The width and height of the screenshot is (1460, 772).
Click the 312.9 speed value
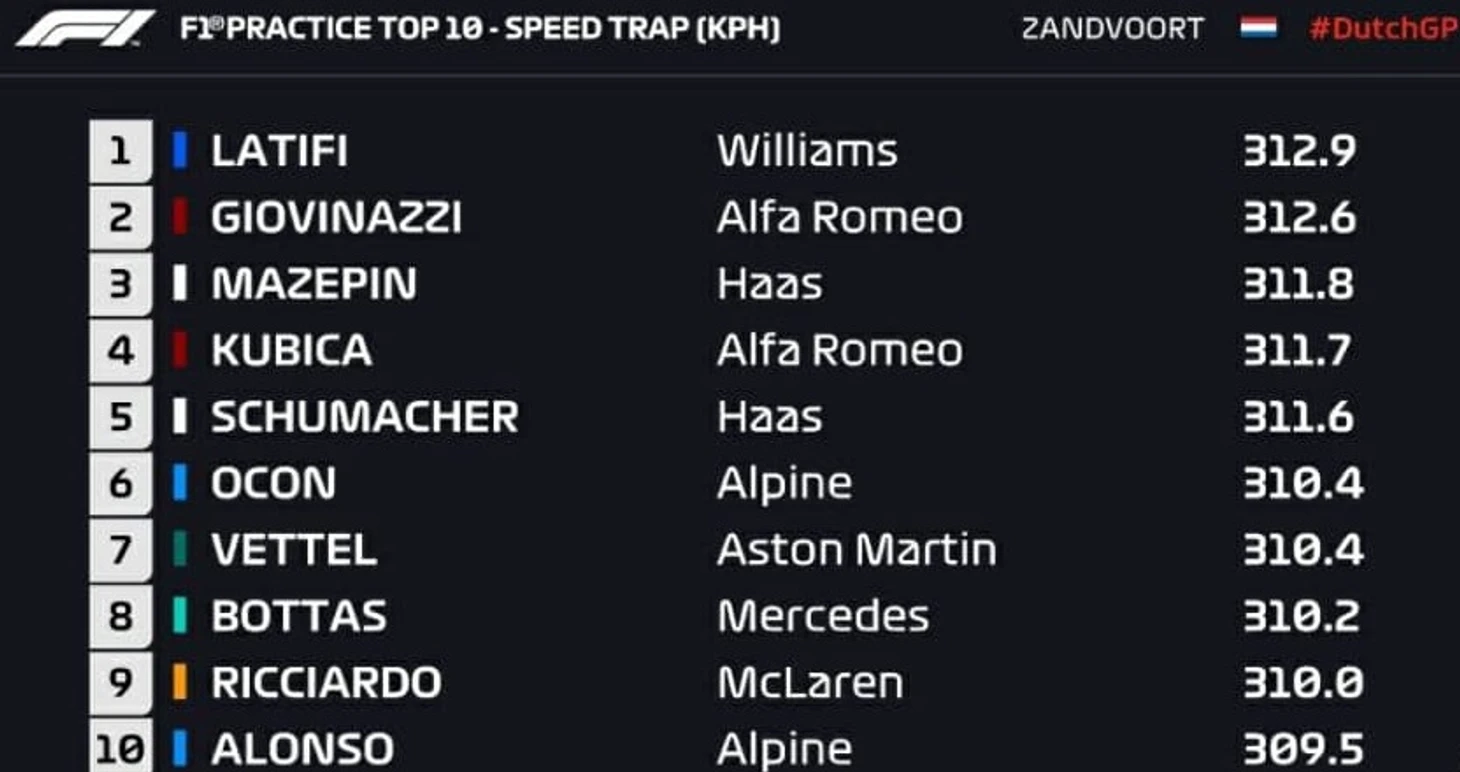(x=1299, y=152)
